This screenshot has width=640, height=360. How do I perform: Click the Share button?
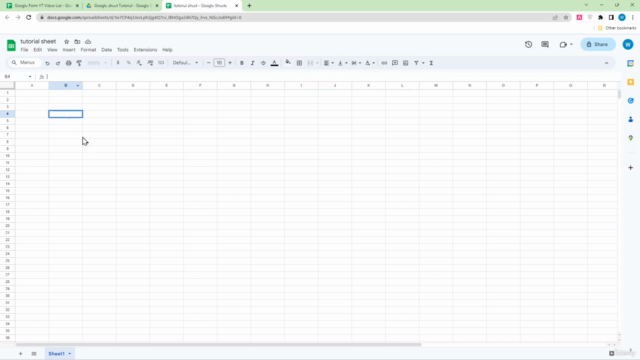598,44
